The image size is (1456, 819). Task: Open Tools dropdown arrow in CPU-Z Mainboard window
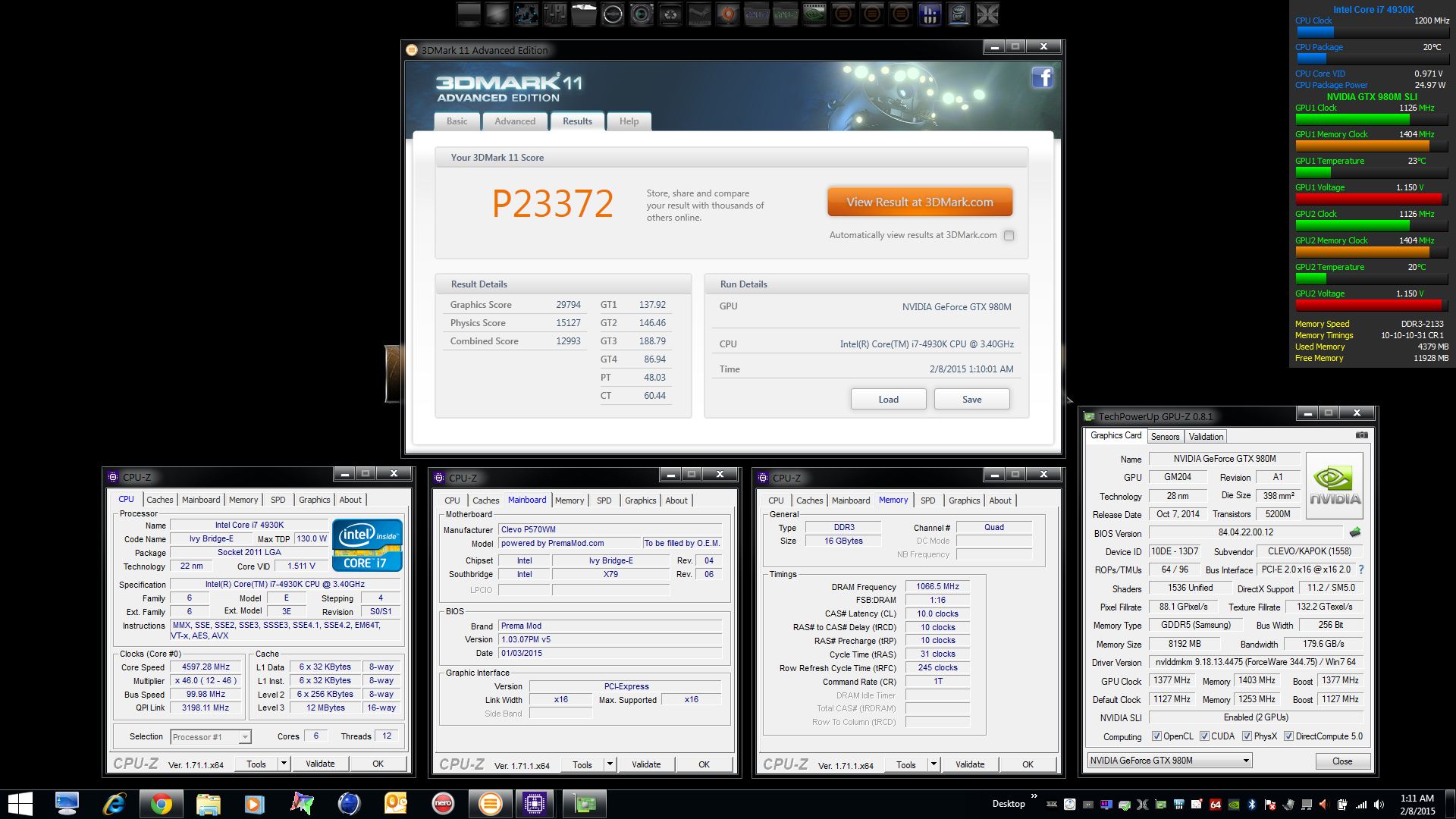610,764
